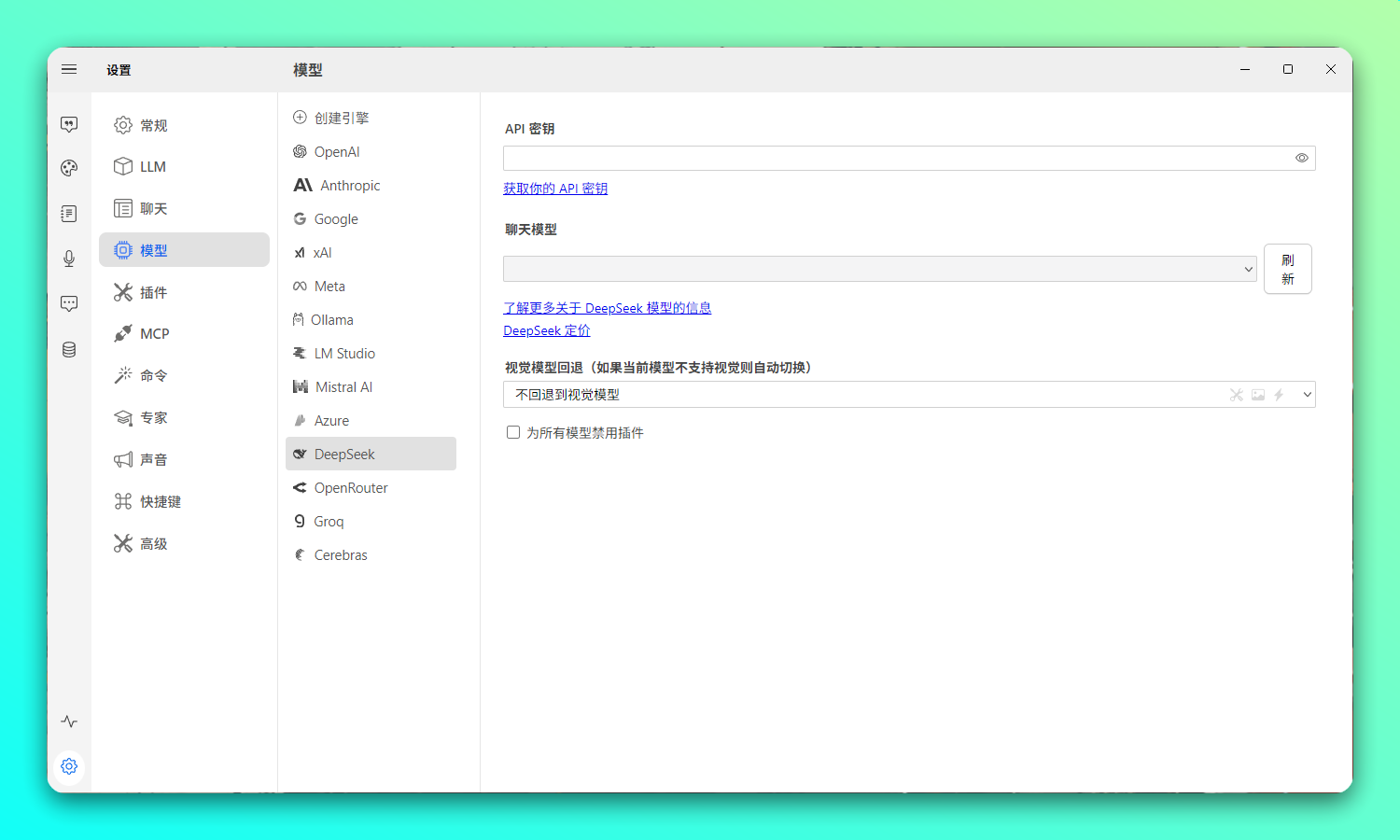Viewport: 1400px width, 840px height.
Task: Open 命令 commands settings
Action: (184, 375)
